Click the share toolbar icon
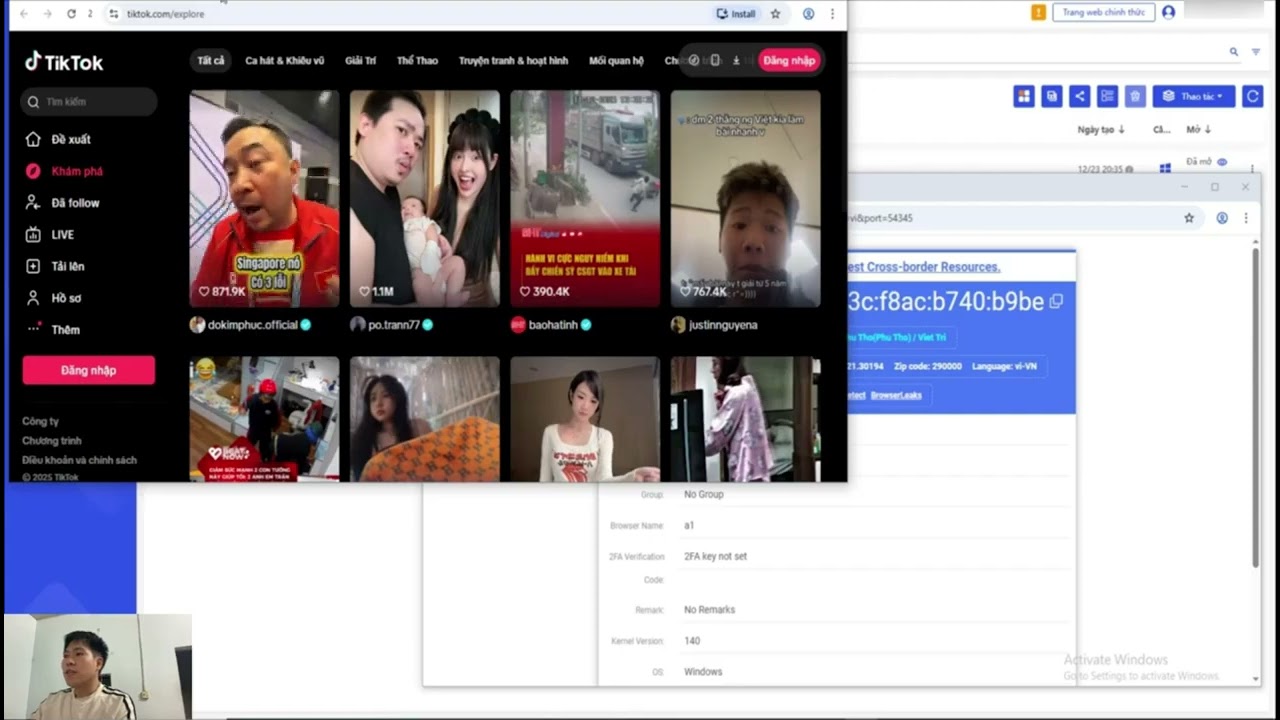1280x720 pixels. click(x=1079, y=96)
